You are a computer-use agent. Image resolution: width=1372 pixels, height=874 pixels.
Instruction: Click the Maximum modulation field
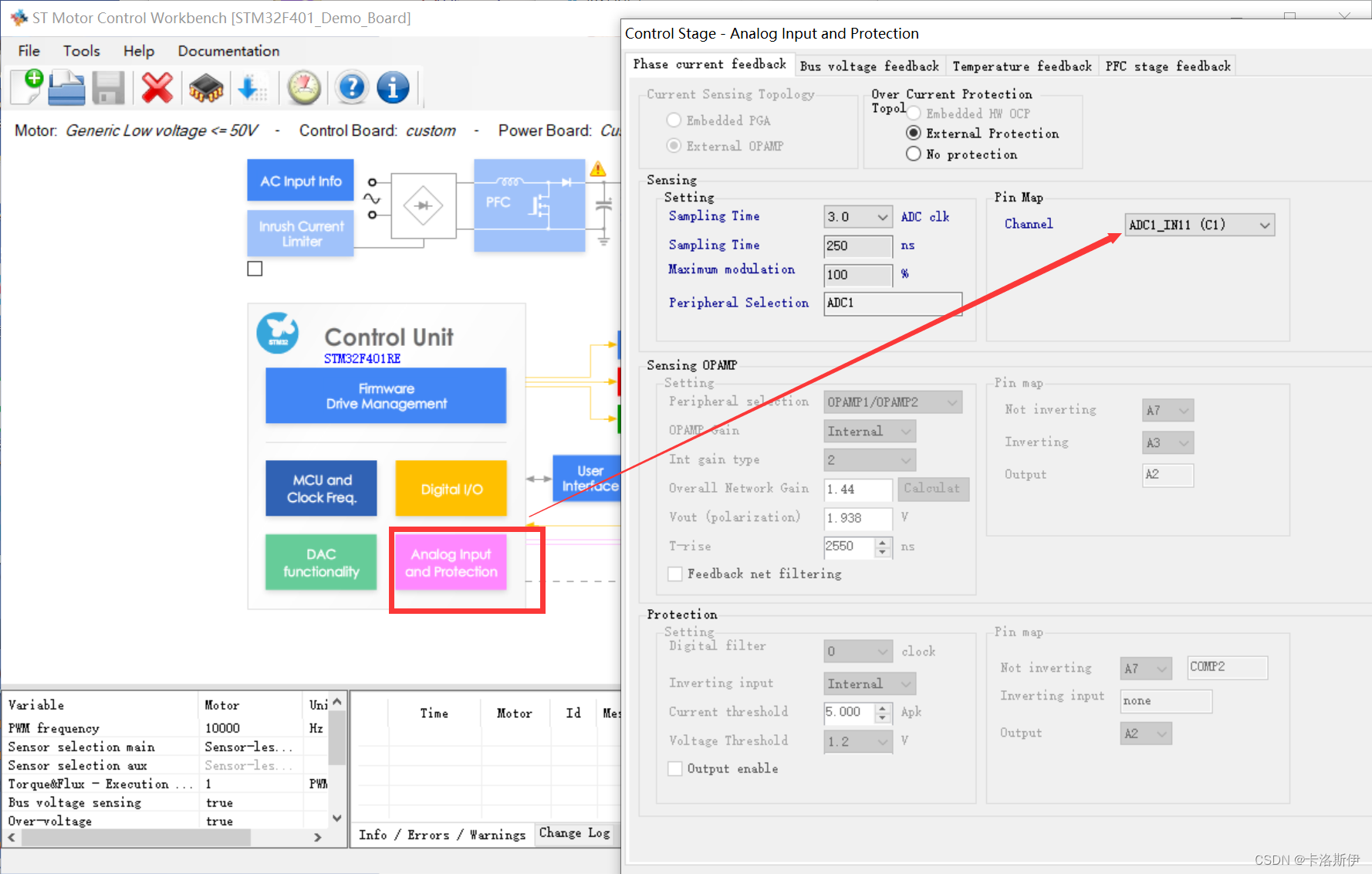(x=858, y=275)
